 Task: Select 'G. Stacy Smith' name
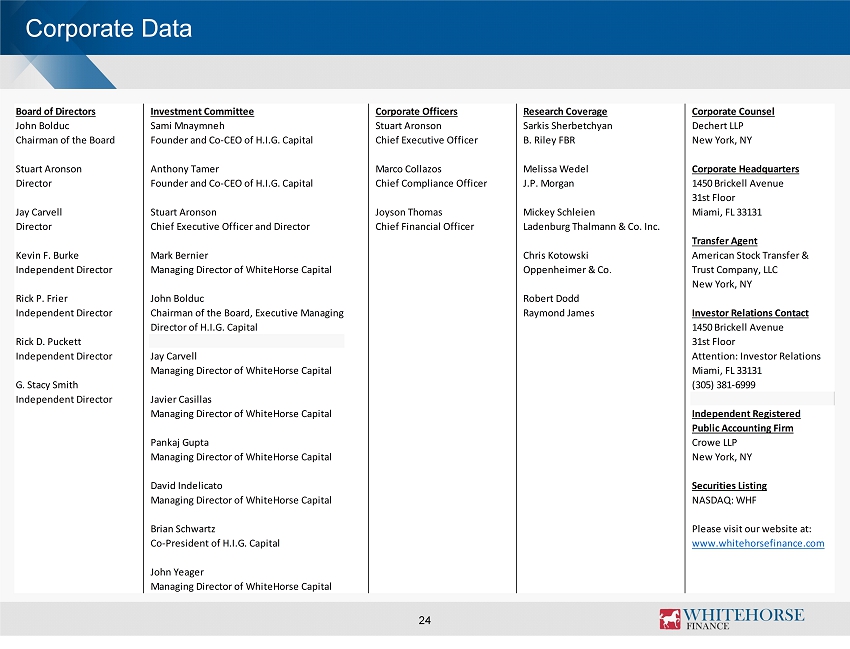47,385
